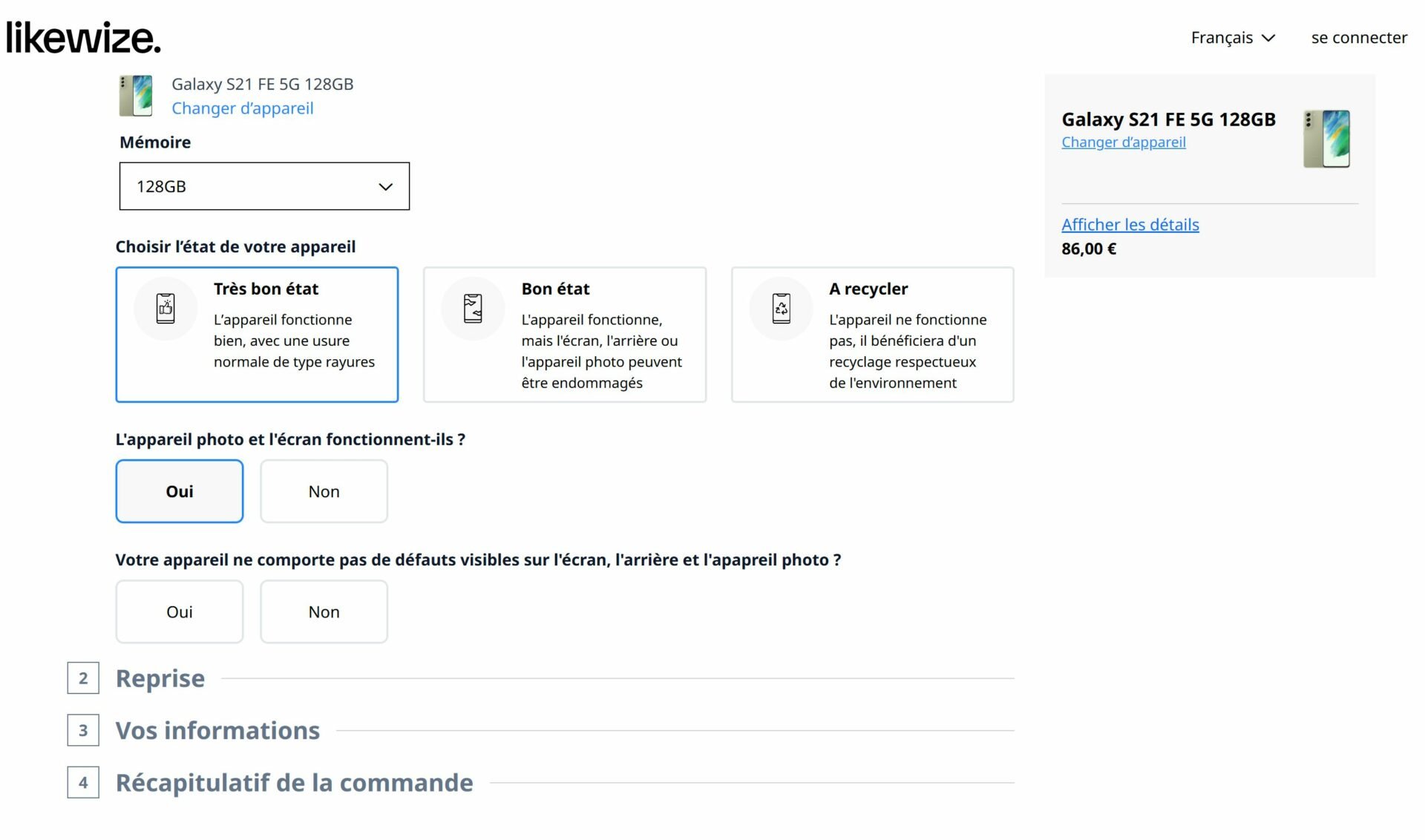
Task: Click Changer d'appareil under the device name
Action: [243, 108]
